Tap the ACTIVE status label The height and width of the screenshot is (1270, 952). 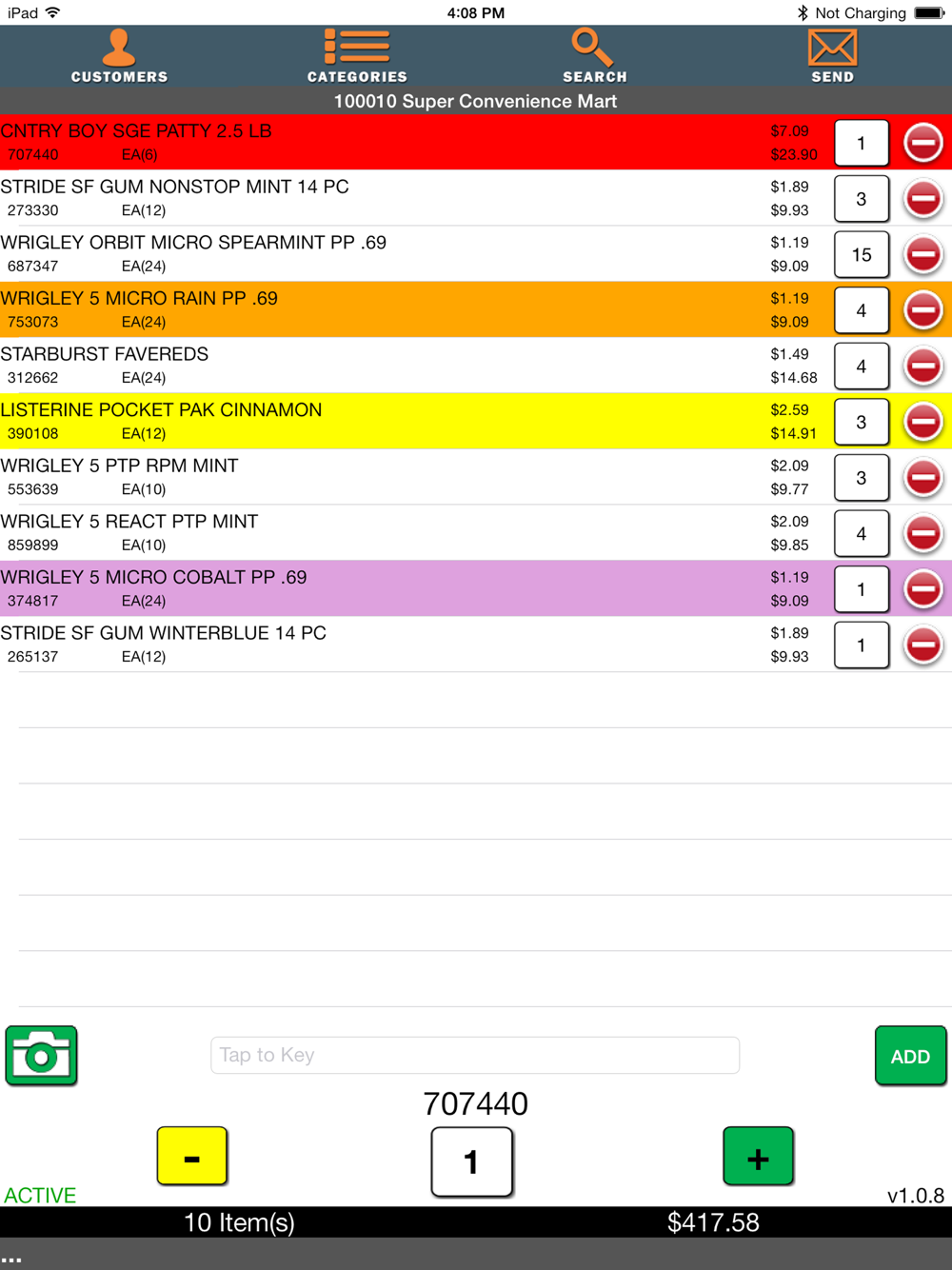(40, 1195)
